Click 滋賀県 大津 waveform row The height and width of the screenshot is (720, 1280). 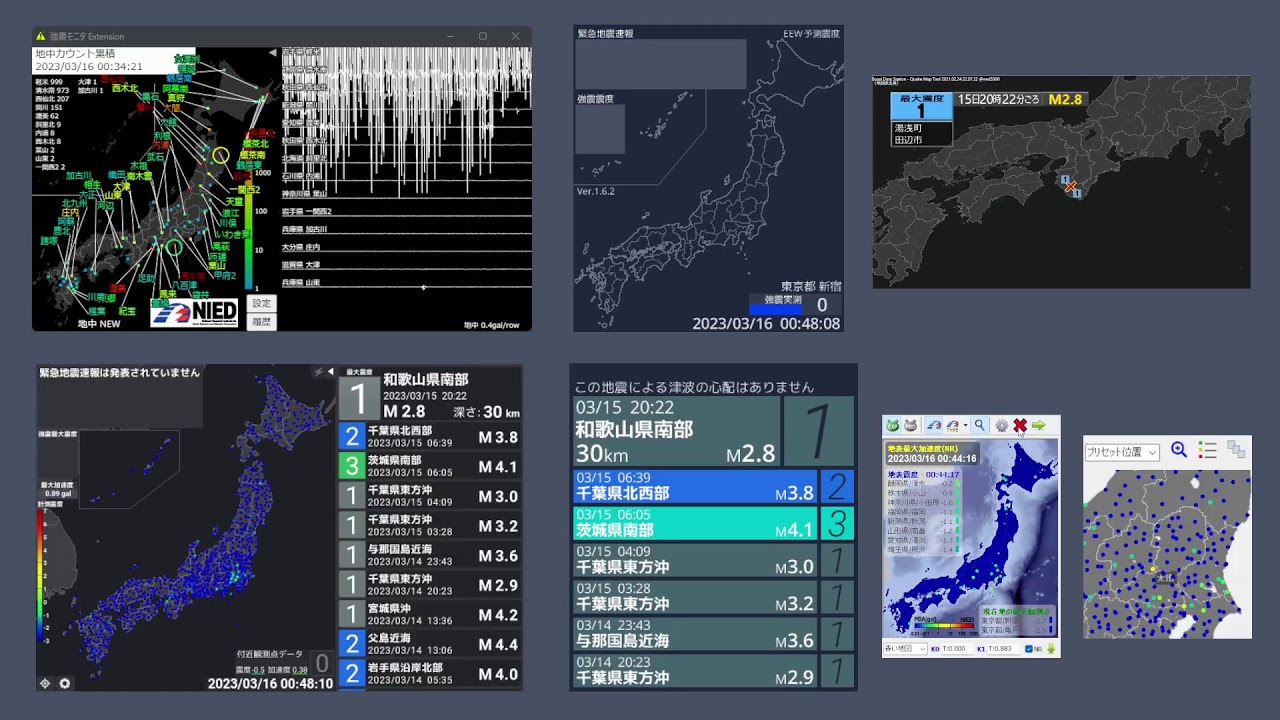coord(407,265)
